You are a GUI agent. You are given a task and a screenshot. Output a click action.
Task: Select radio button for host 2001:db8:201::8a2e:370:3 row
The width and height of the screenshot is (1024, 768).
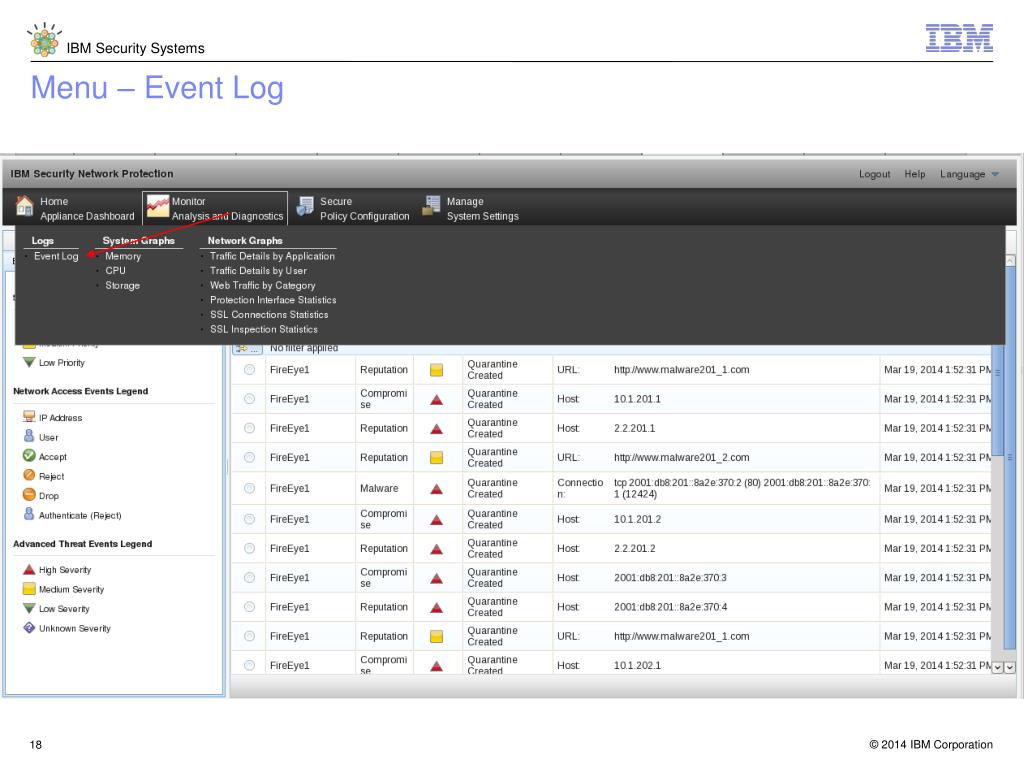pyautogui.click(x=249, y=578)
